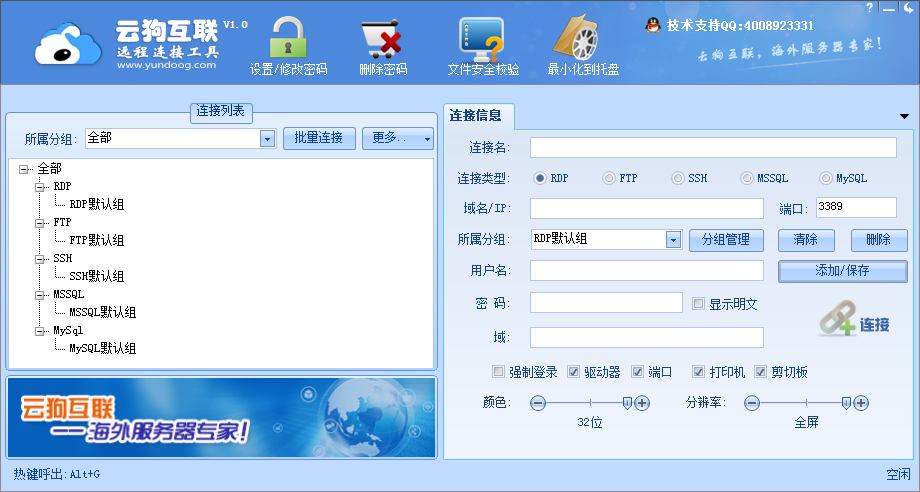920x492 pixels.
Task: Click the 批量连接 button
Action: click(319, 138)
